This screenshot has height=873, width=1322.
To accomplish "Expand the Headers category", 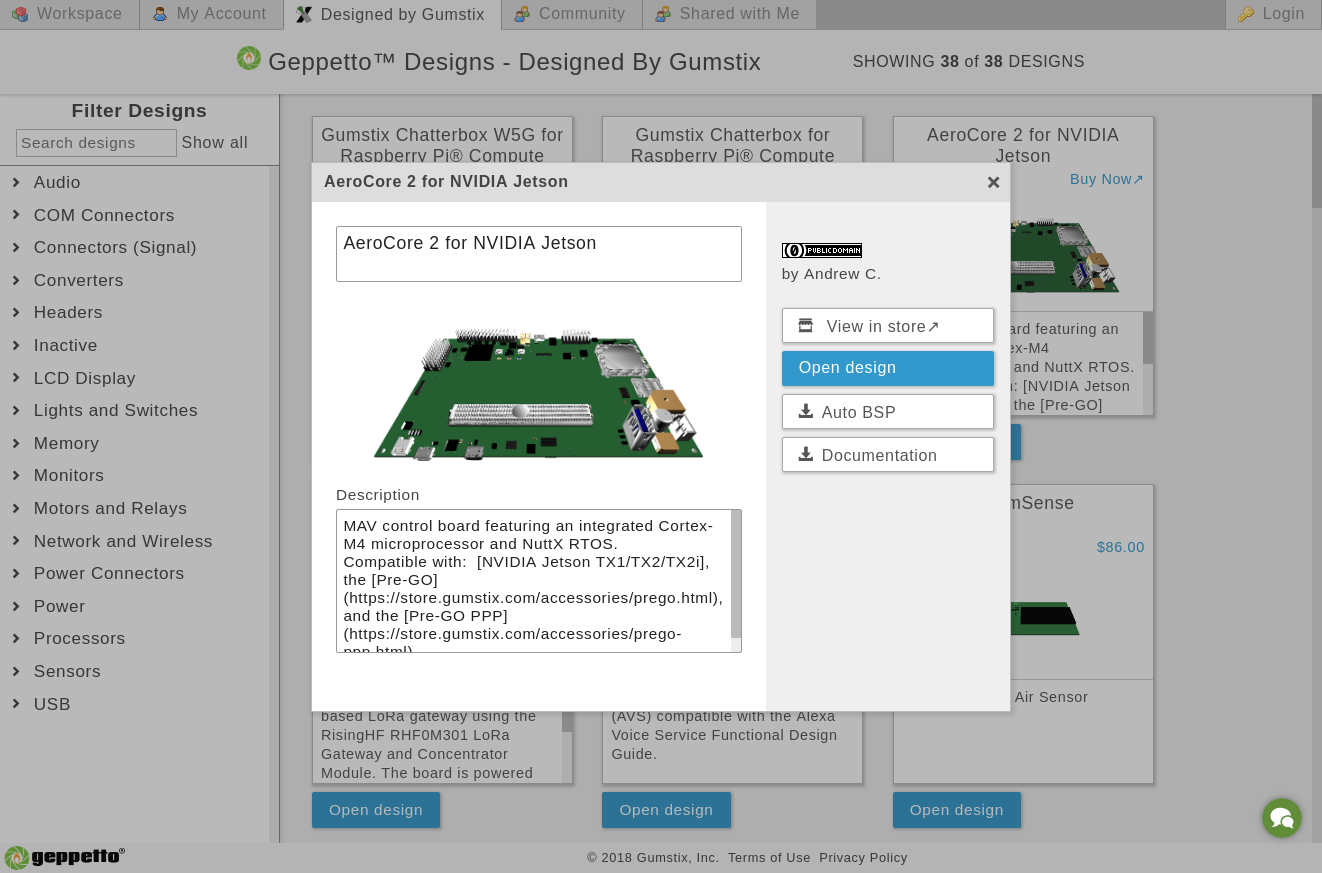I will [x=68, y=312].
